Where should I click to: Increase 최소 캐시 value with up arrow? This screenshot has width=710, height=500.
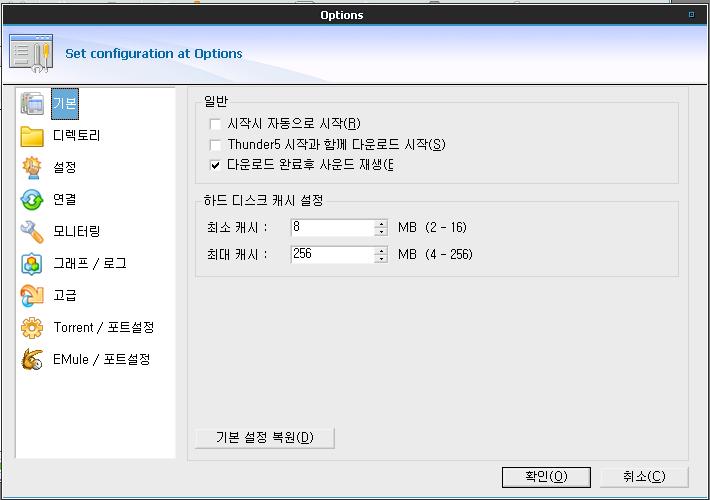coord(381,223)
